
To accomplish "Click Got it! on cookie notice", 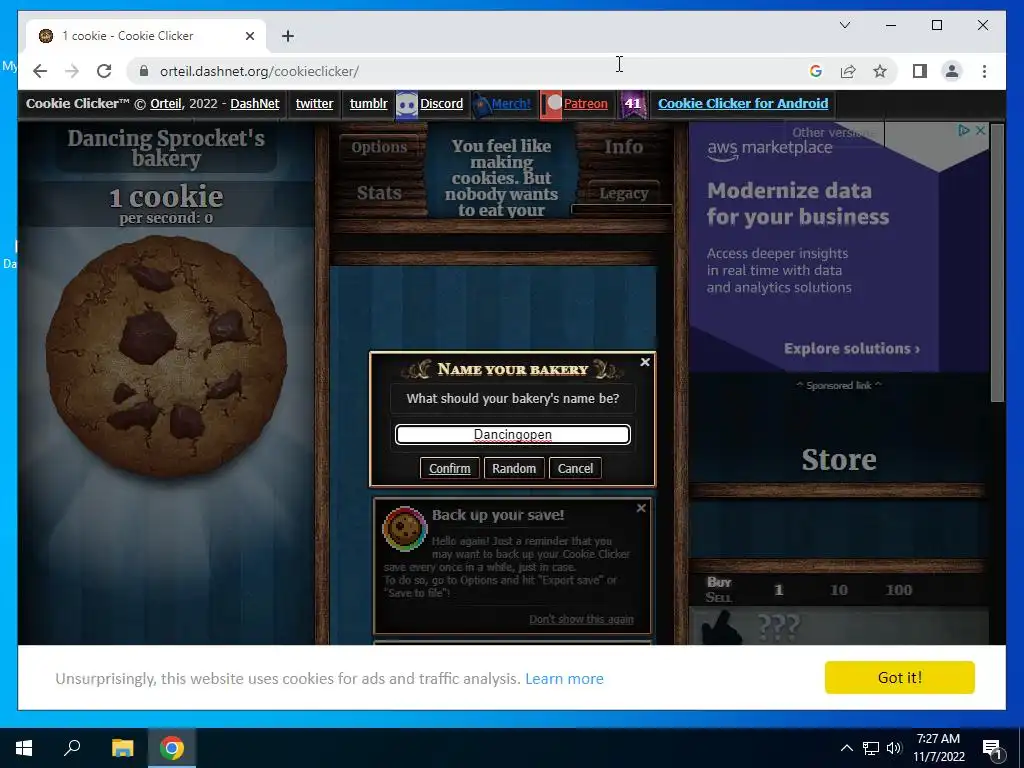I will 899,677.
